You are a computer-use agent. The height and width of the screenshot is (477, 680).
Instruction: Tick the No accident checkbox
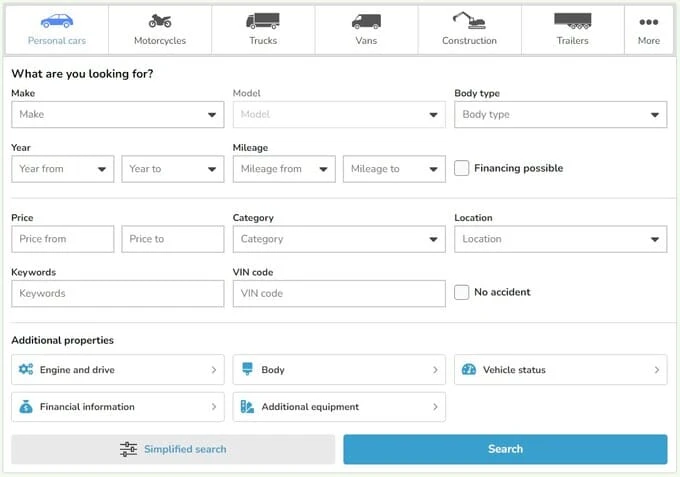pyautogui.click(x=461, y=292)
